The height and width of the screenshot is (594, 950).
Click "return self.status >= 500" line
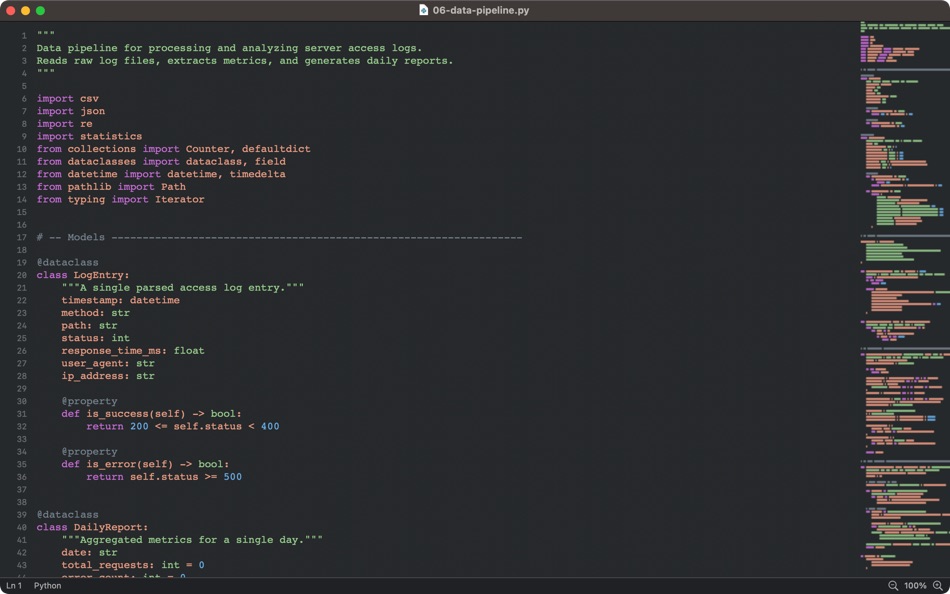click(x=164, y=476)
